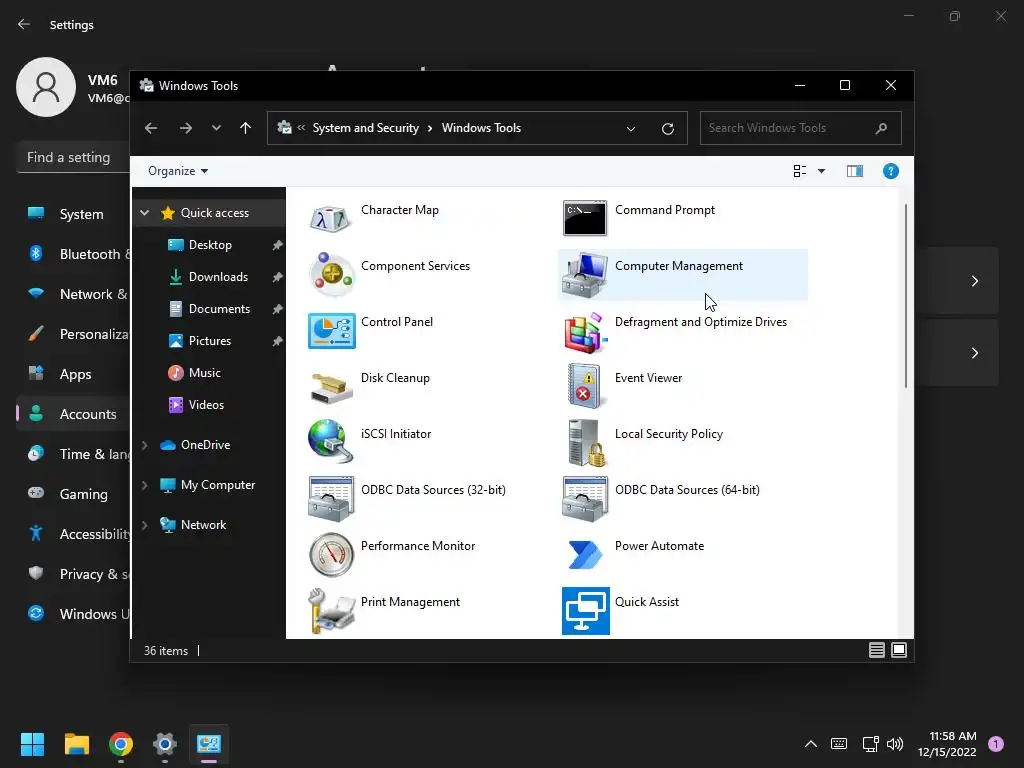Open the Command Prompt icon
The image size is (1024, 768).
584,218
